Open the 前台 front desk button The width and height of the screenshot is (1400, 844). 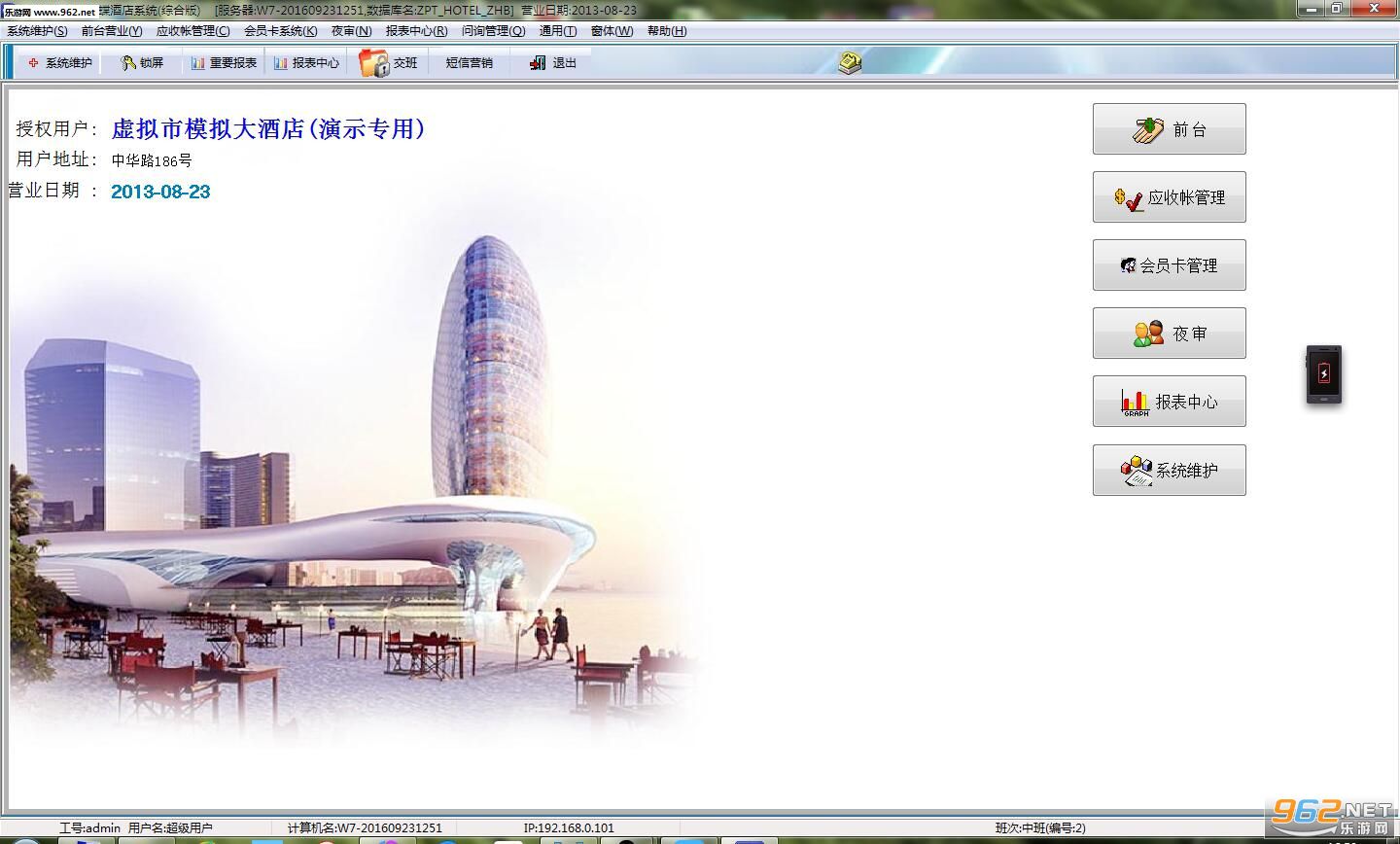[x=1169, y=128]
